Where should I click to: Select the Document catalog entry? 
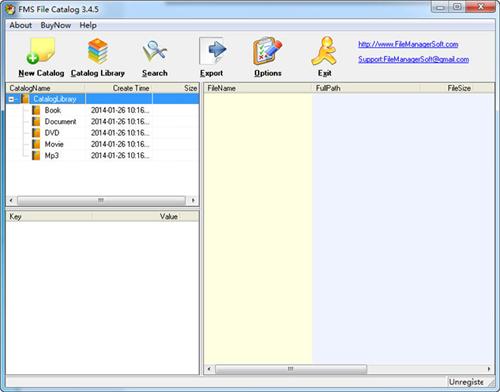tap(60, 122)
